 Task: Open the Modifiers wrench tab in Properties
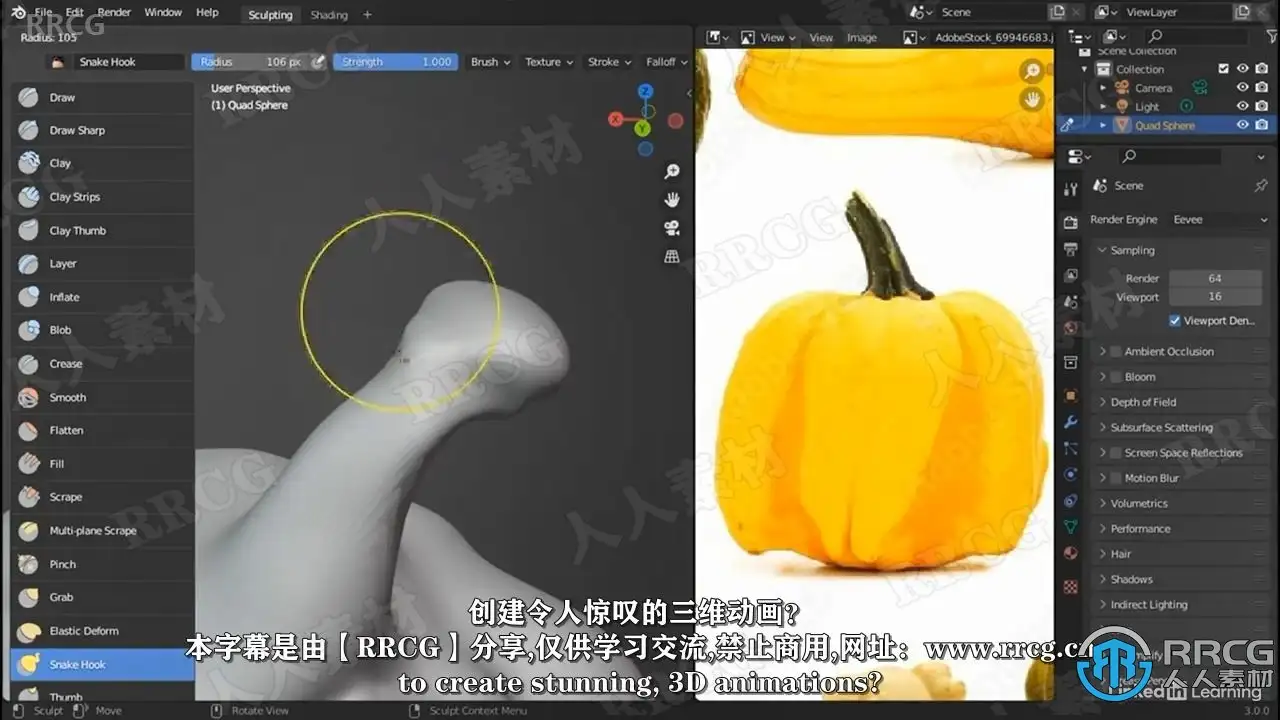coord(1071,423)
